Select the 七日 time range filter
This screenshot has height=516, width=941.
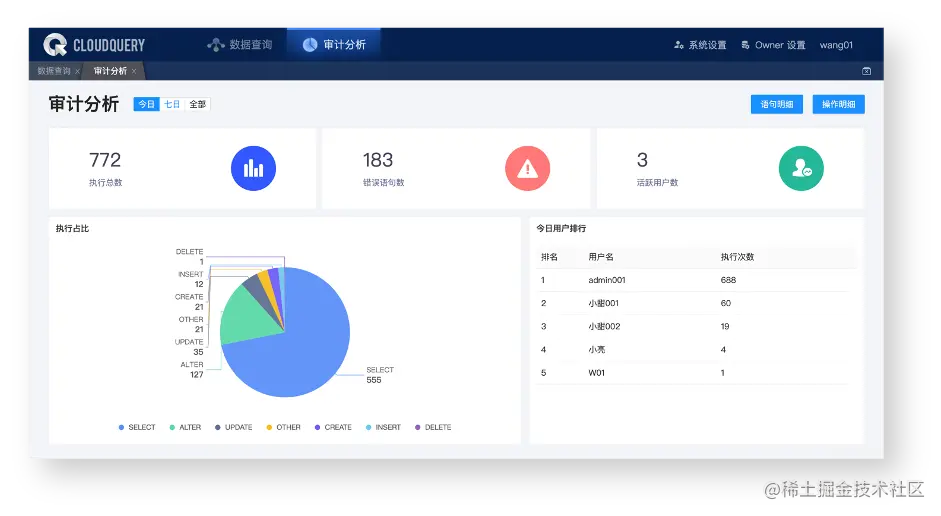click(172, 104)
